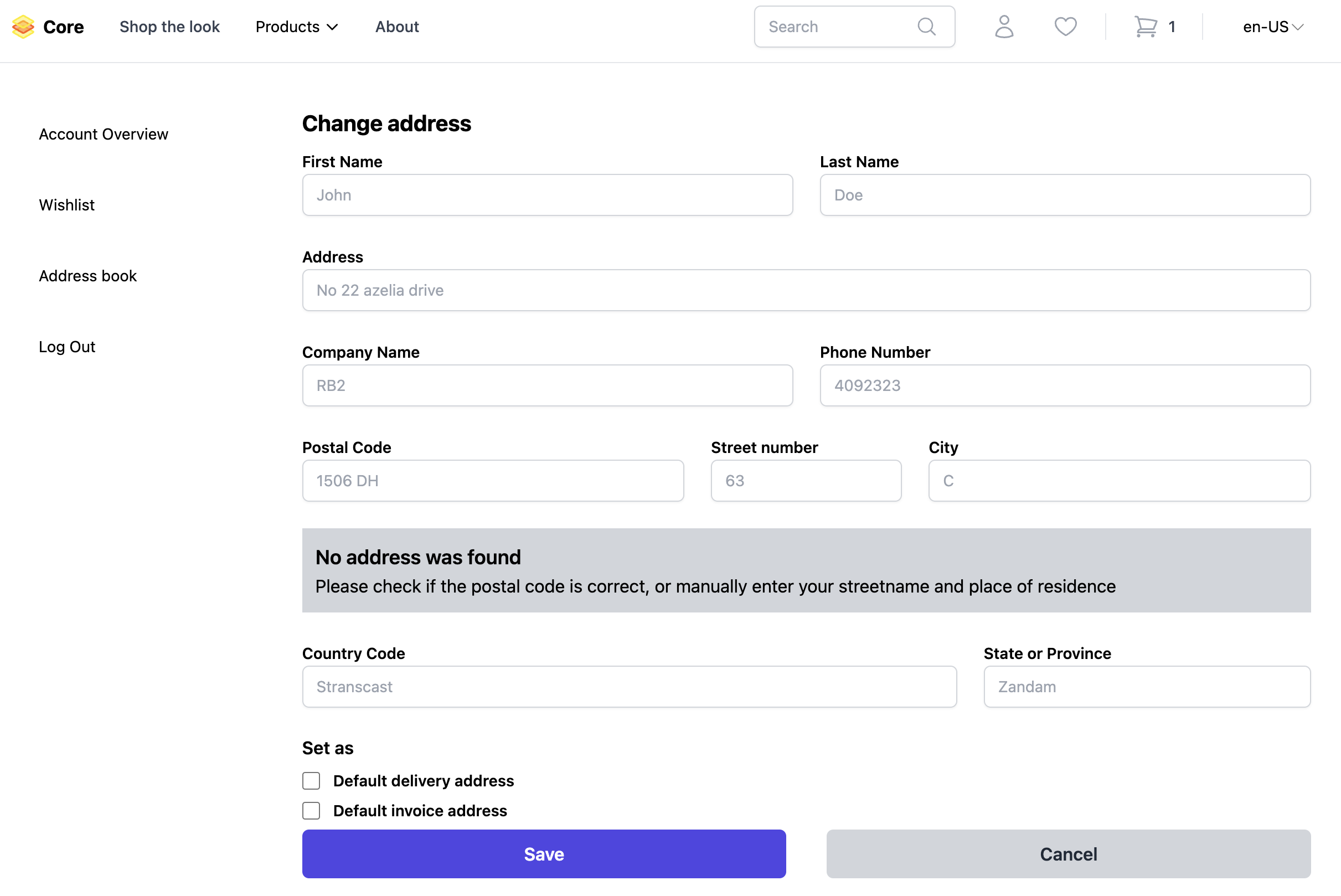Go to Shop the look page
The image size is (1341, 896).
coord(169,26)
